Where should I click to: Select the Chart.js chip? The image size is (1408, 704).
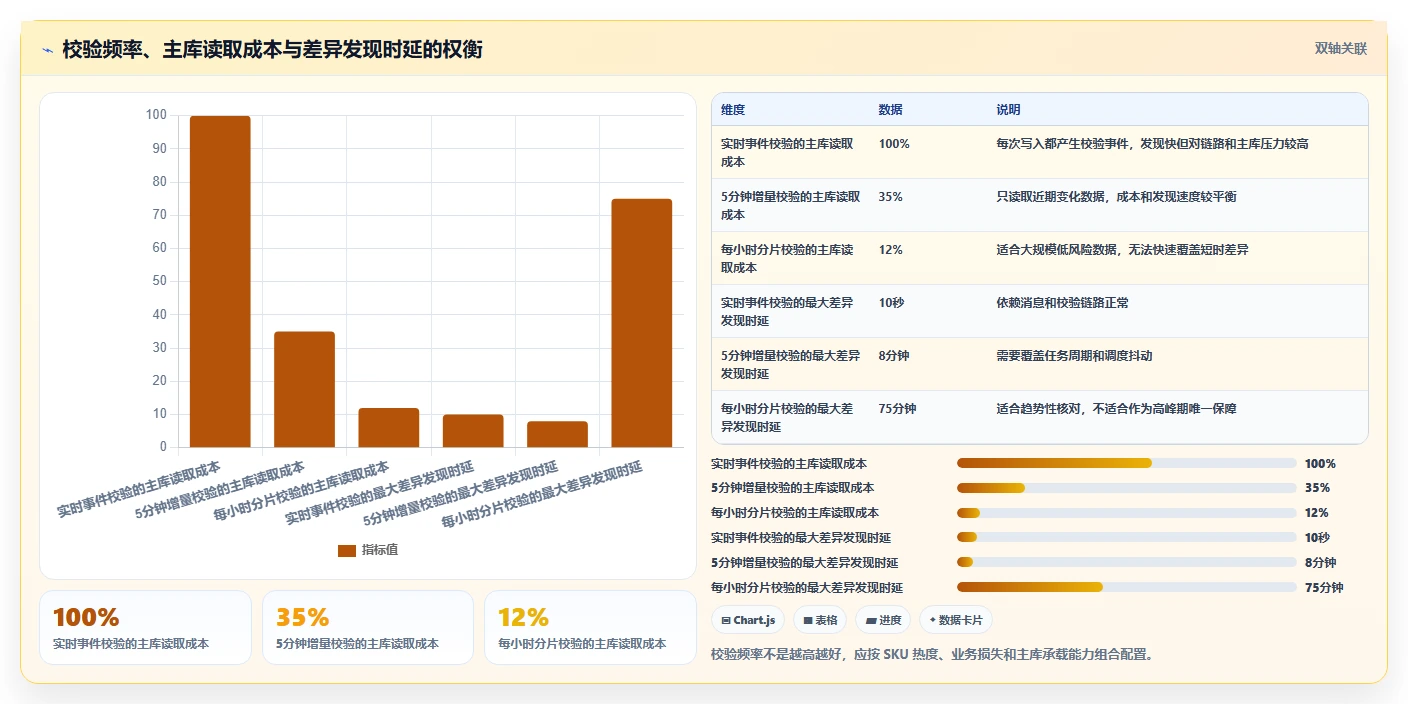748,620
